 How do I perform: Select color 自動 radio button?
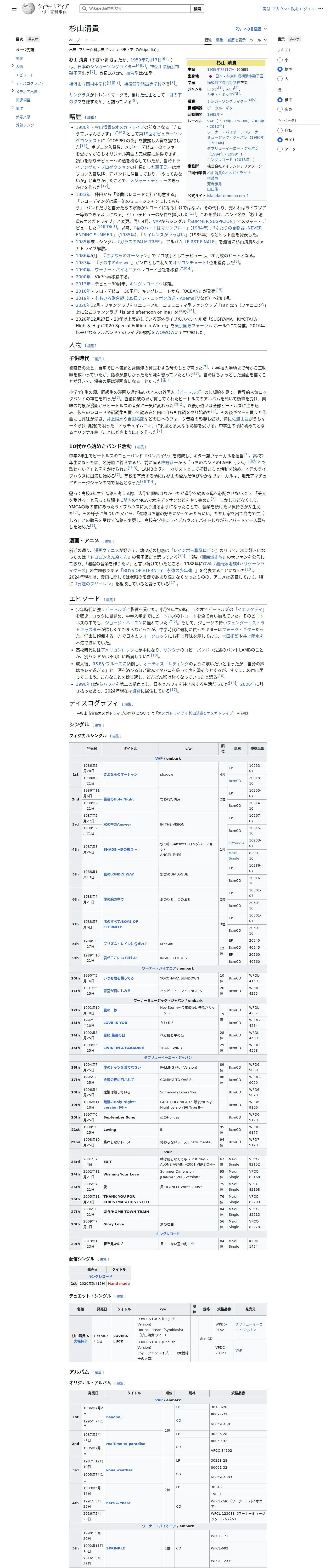[280, 130]
